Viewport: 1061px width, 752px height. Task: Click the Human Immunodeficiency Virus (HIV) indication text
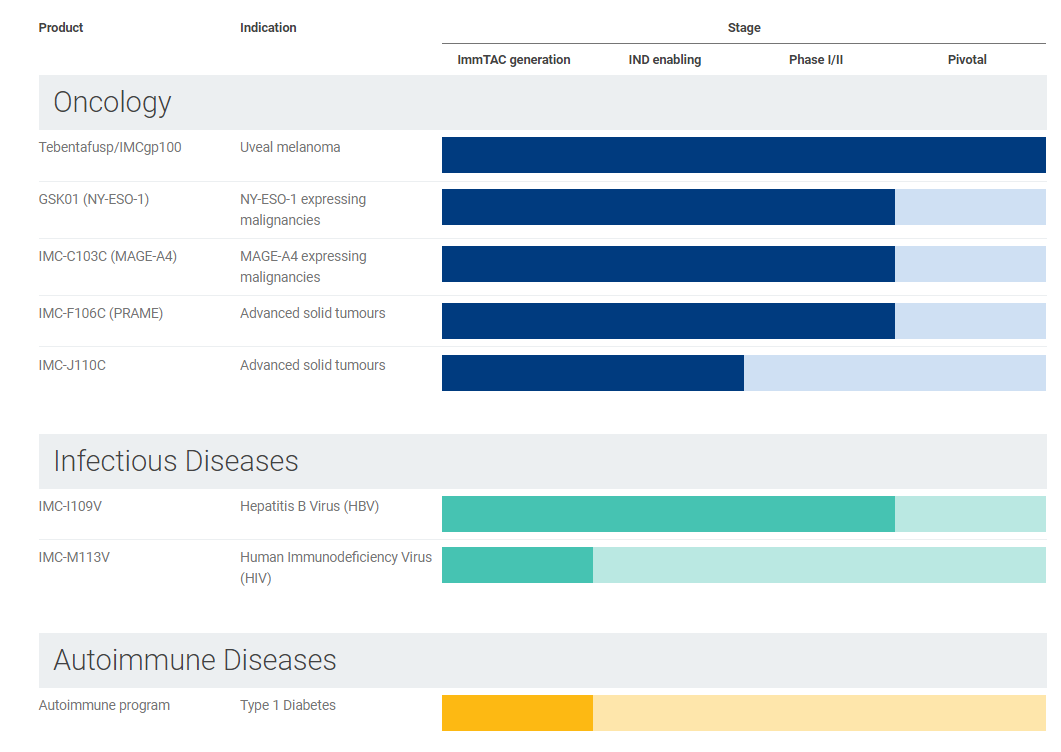[x=336, y=567]
